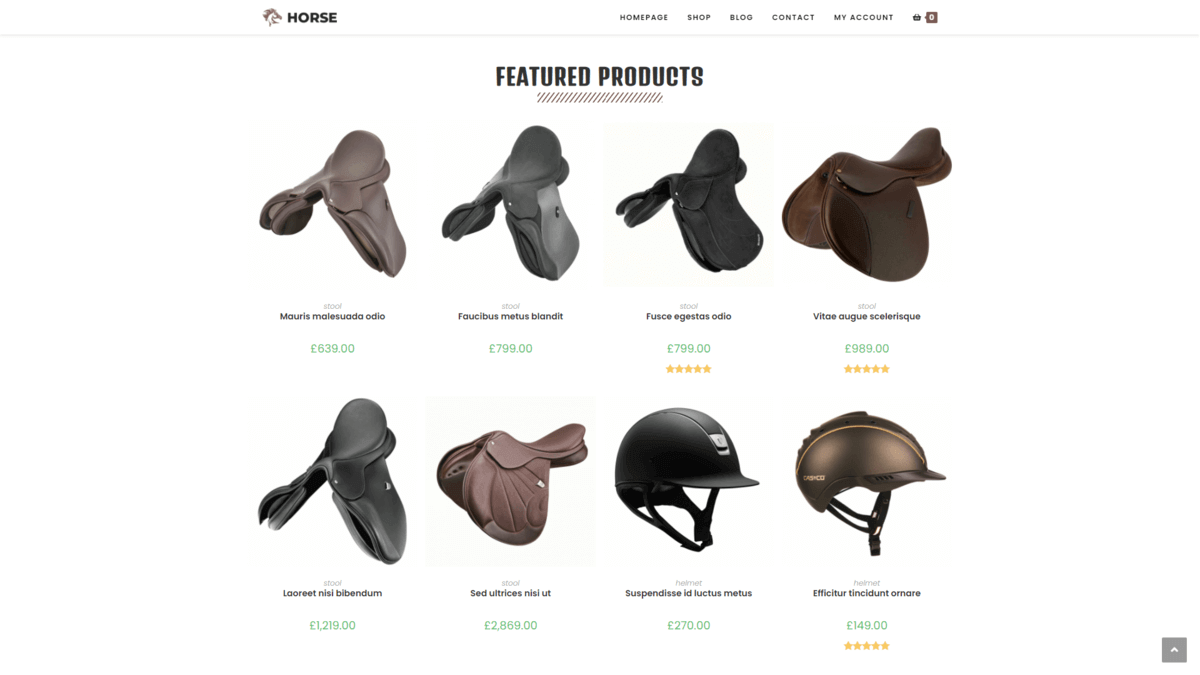Open the Faucibus metus blandit product title
1200x675 pixels.
point(511,316)
